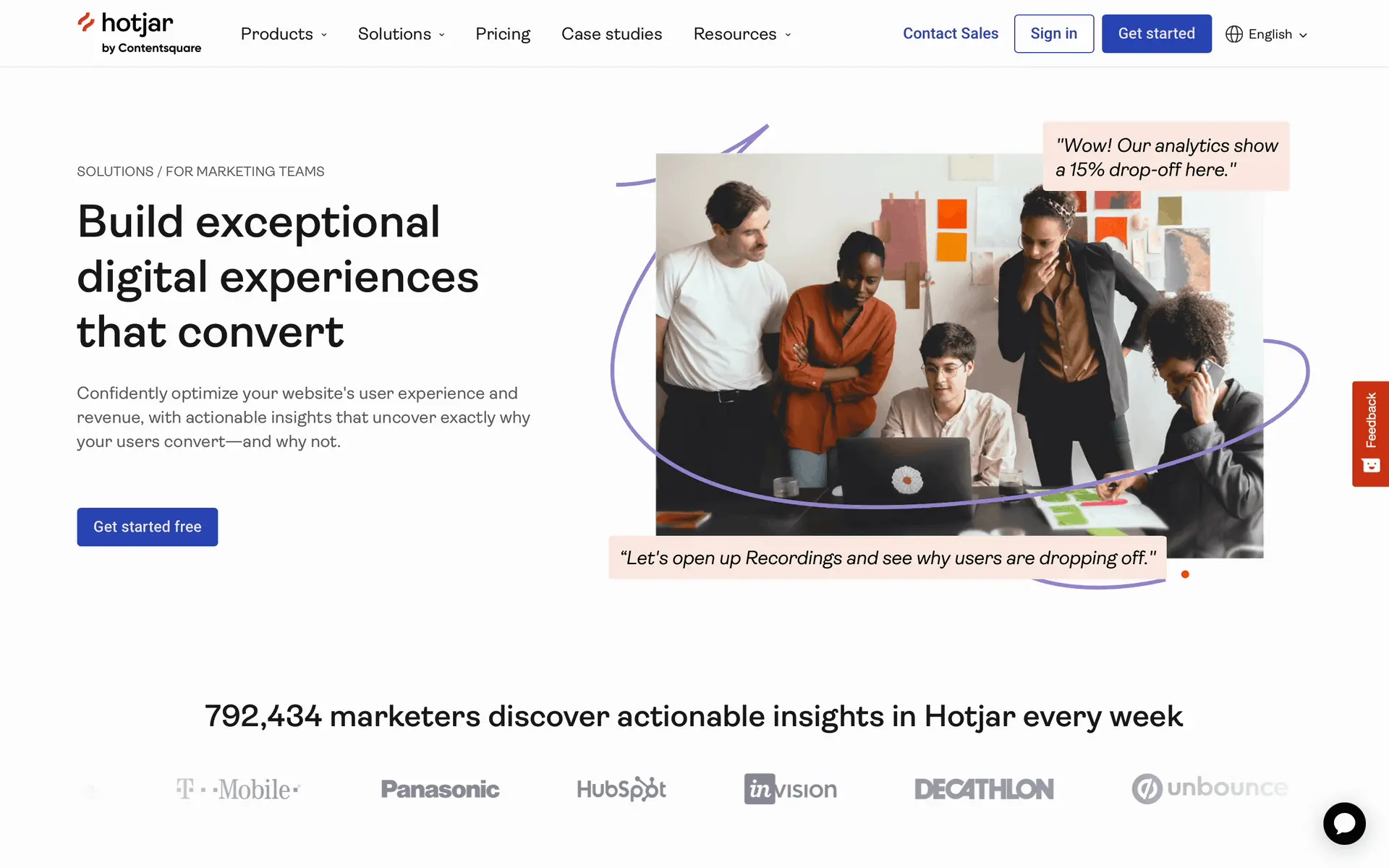Screen dimensions: 1389x868
Task: Expand the Solutions dropdown menu
Action: pos(401,34)
